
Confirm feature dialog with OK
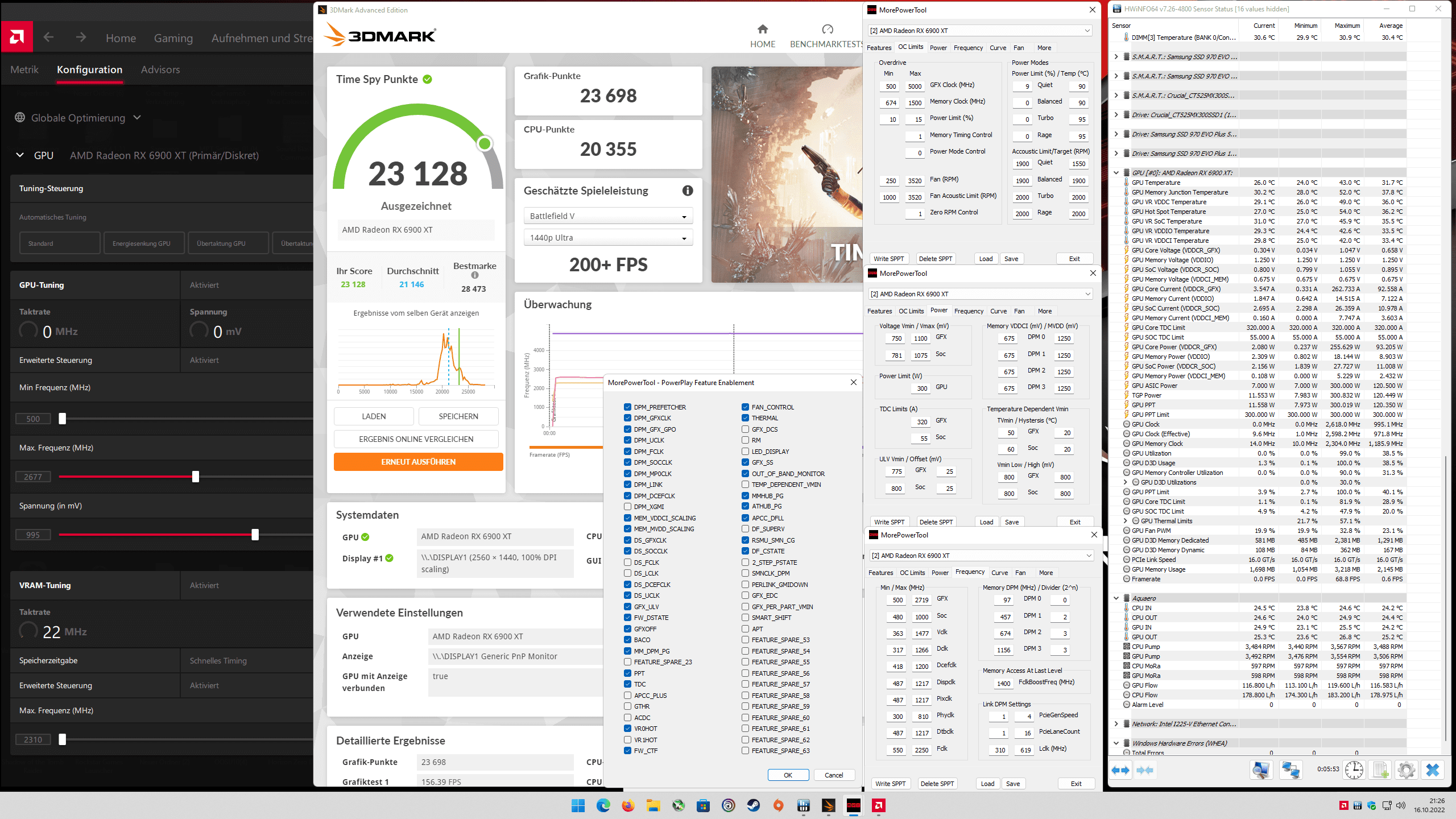[788, 775]
